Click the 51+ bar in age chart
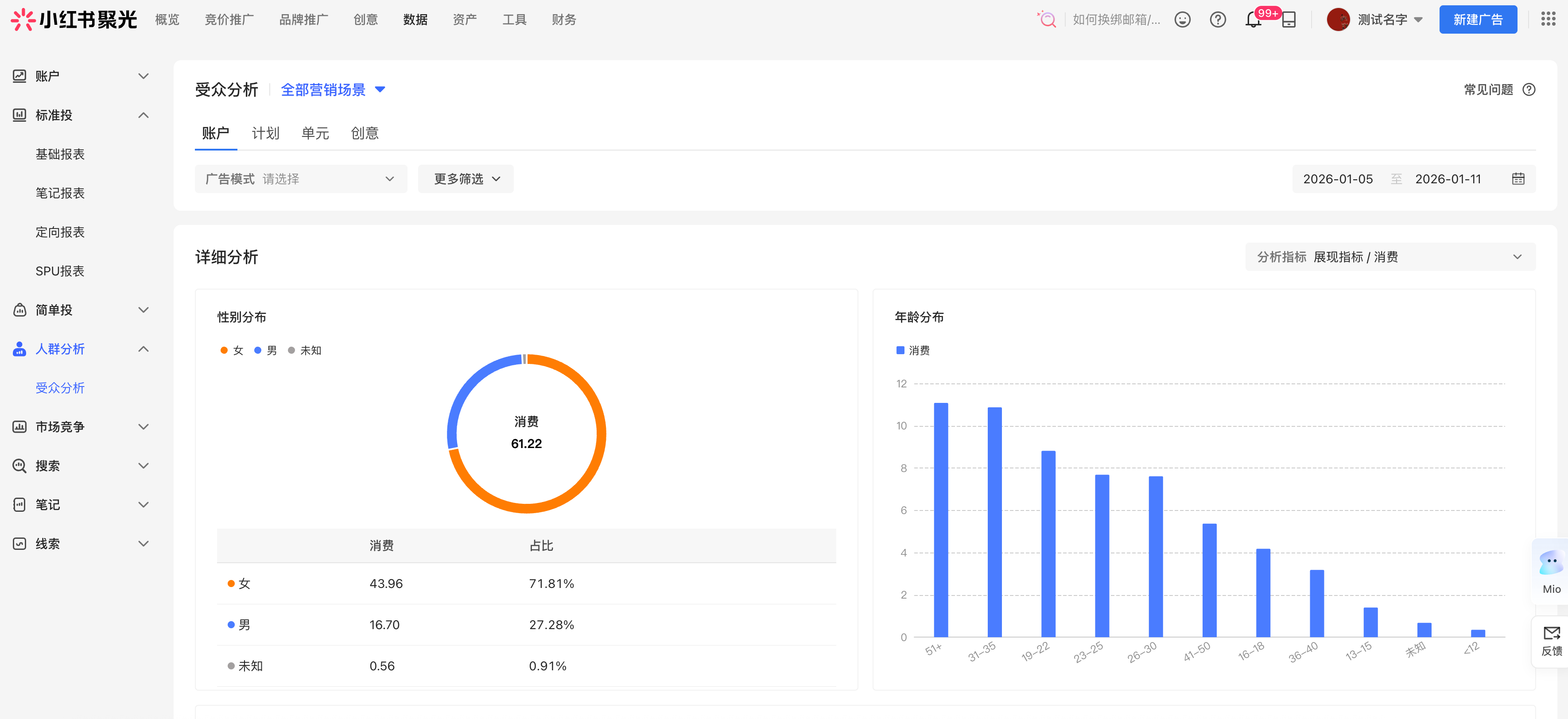Viewport: 1568px width, 719px height. pyautogui.click(x=940, y=519)
